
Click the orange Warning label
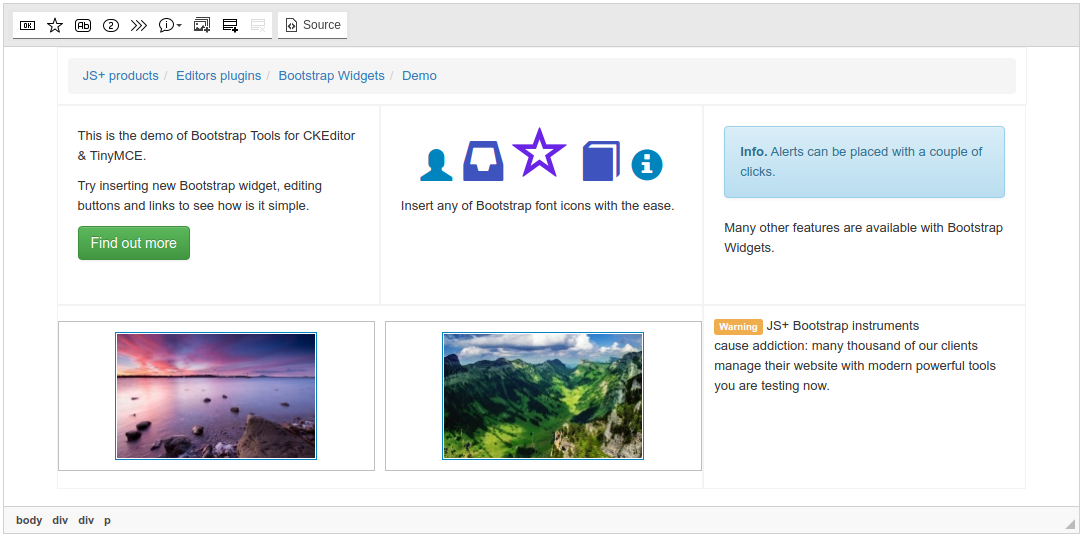coord(738,327)
